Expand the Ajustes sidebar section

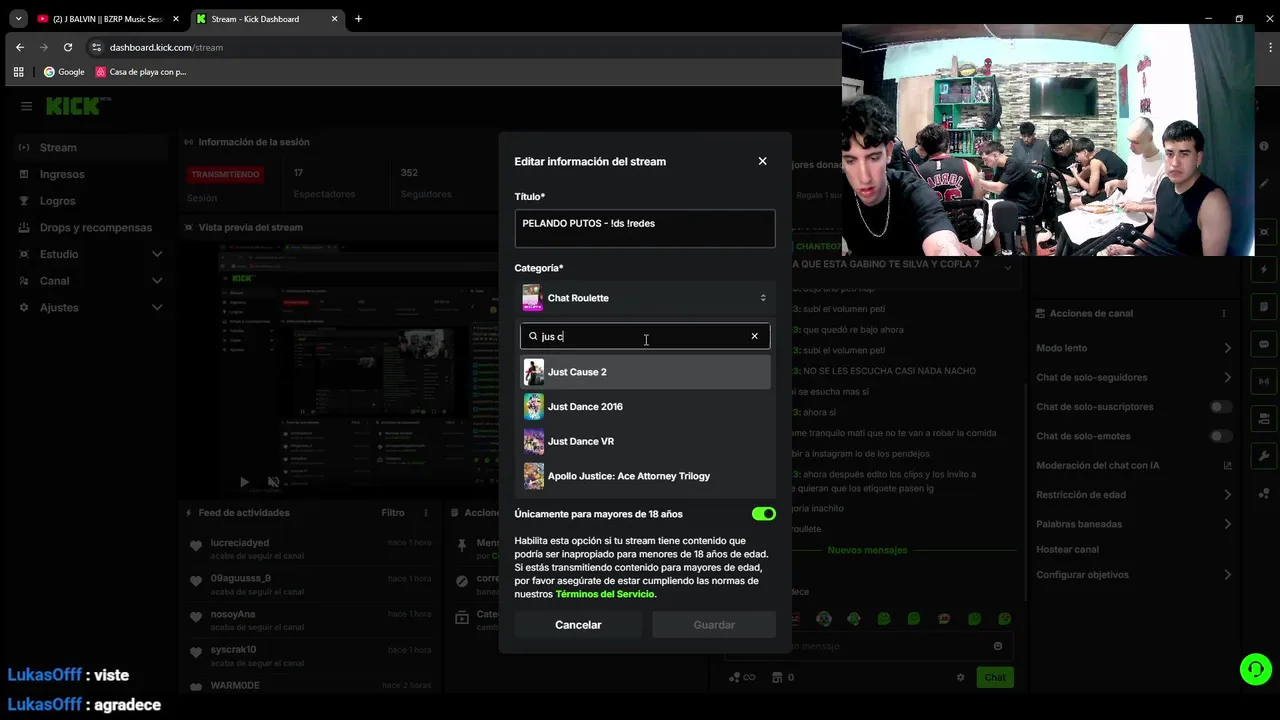coord(157,308)
